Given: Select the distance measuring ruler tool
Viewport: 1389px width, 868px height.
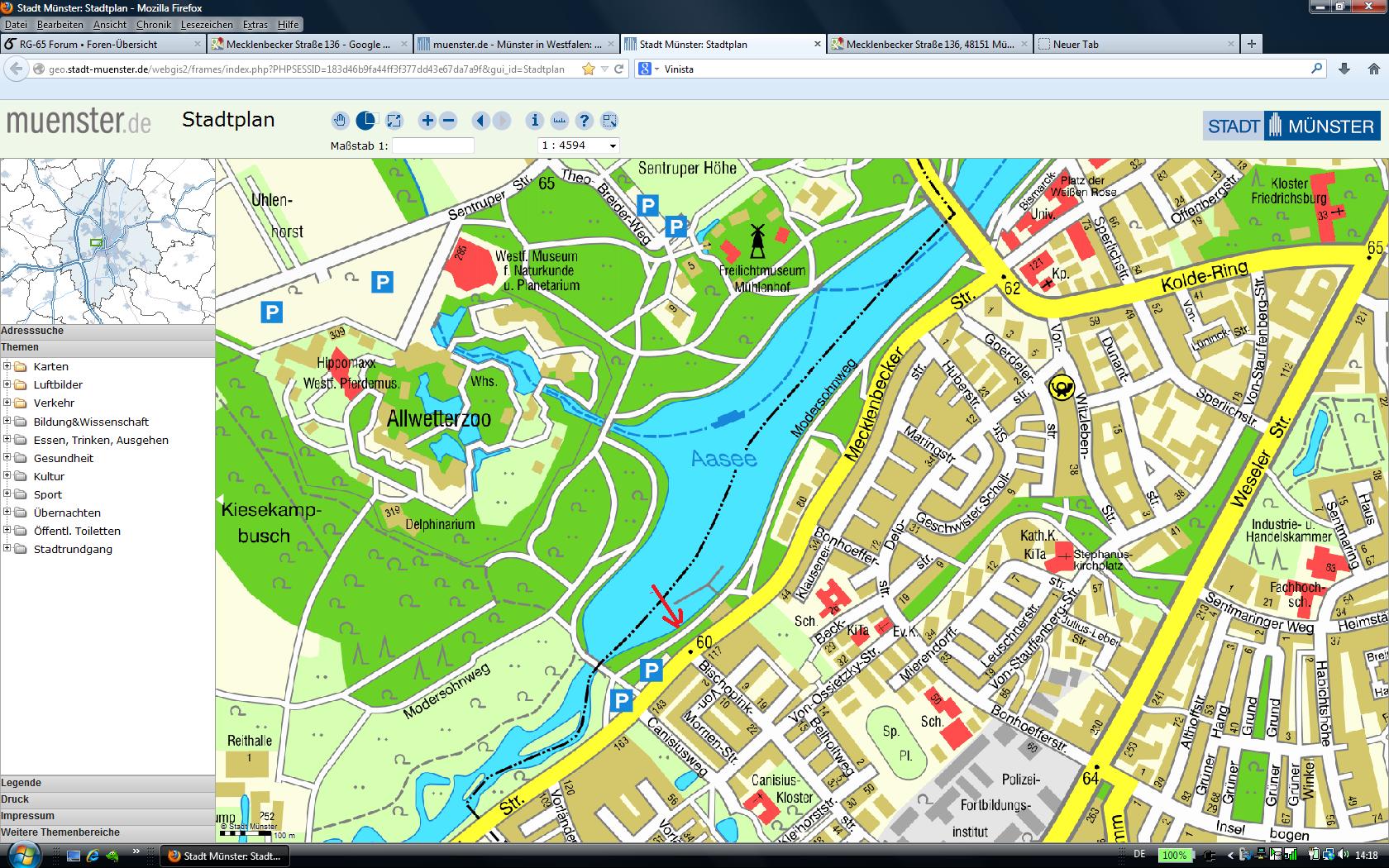Looking at the screenshot, I should pos(560,121).
